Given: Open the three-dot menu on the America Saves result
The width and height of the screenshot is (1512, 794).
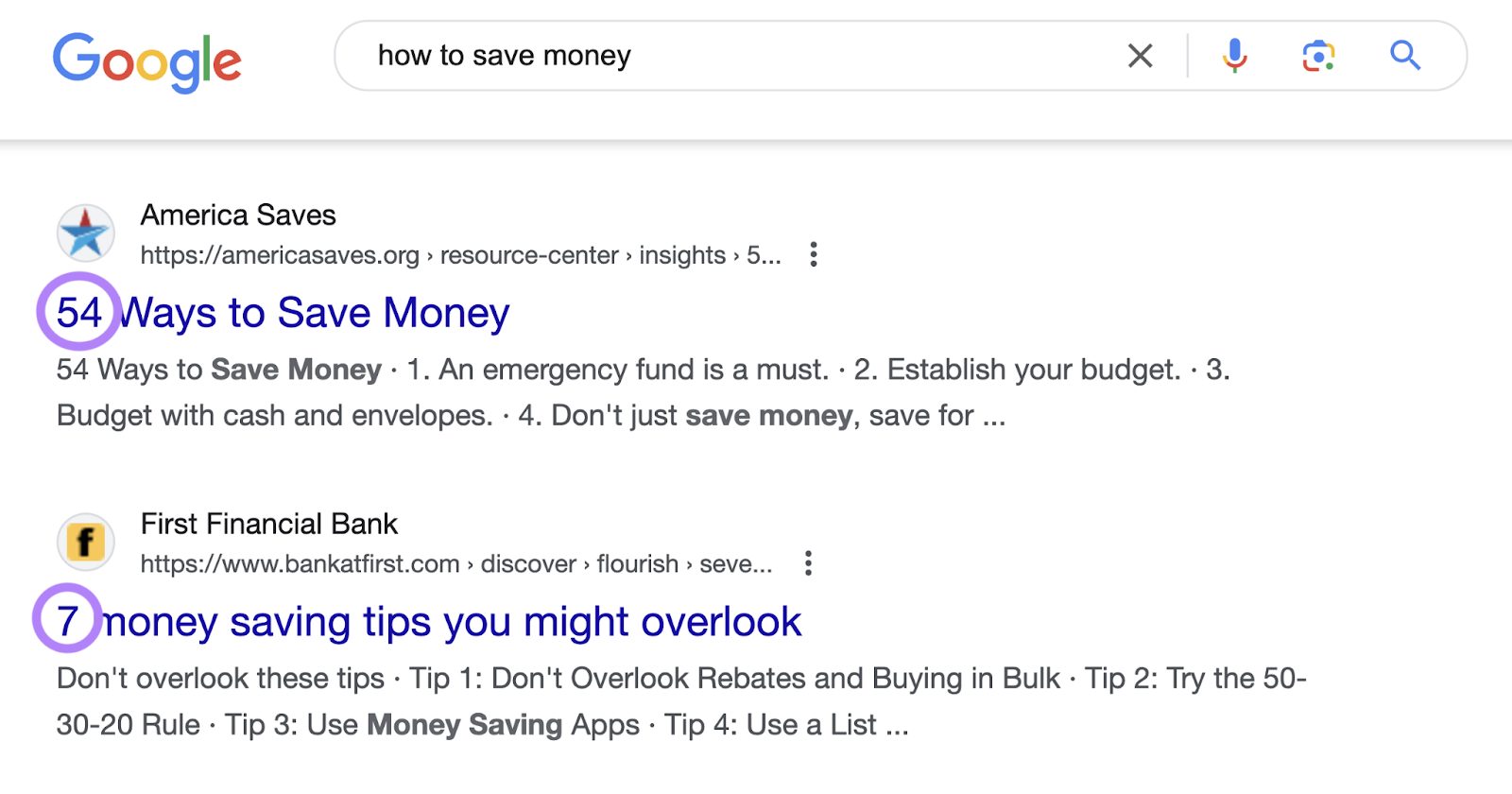Looking at the screenshot, I should [x=814, y=254].
